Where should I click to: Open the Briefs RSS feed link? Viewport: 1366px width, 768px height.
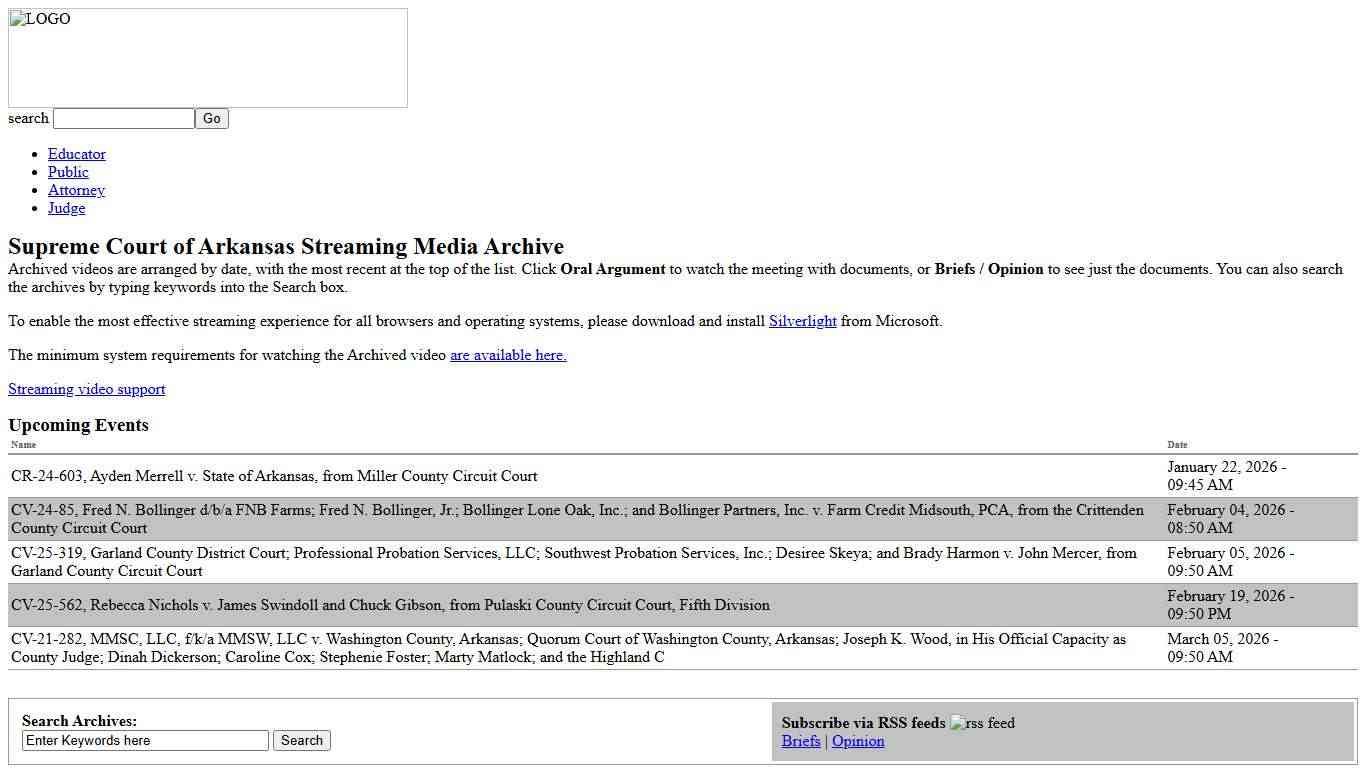(801, 741)
